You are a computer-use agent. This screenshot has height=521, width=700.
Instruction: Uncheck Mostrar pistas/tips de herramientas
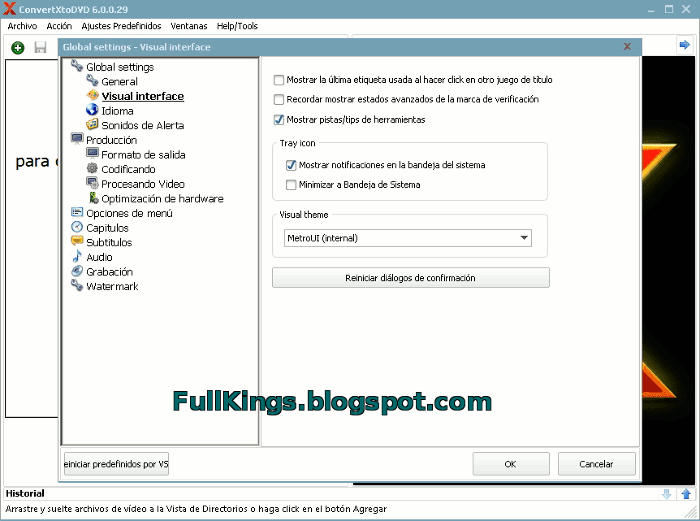(x=279, y=120)
